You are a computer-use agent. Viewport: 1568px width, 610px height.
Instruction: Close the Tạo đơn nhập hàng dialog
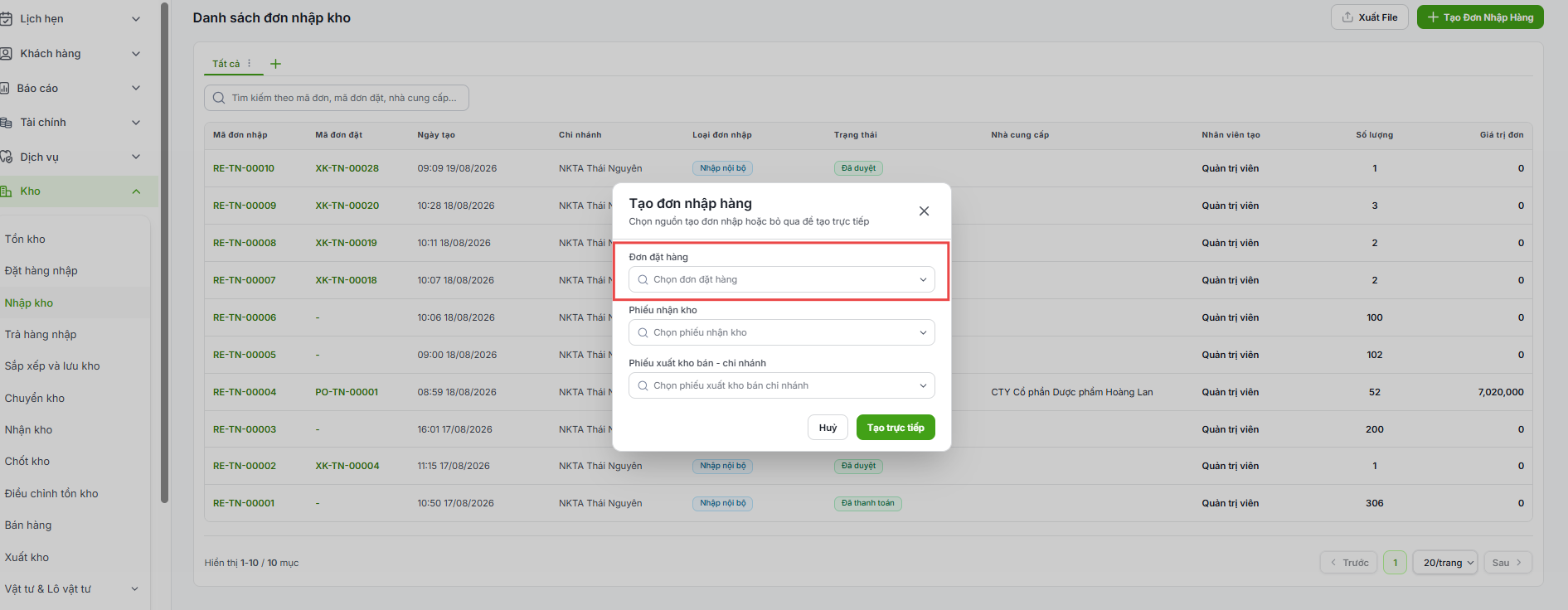click(x=924, y=211)
